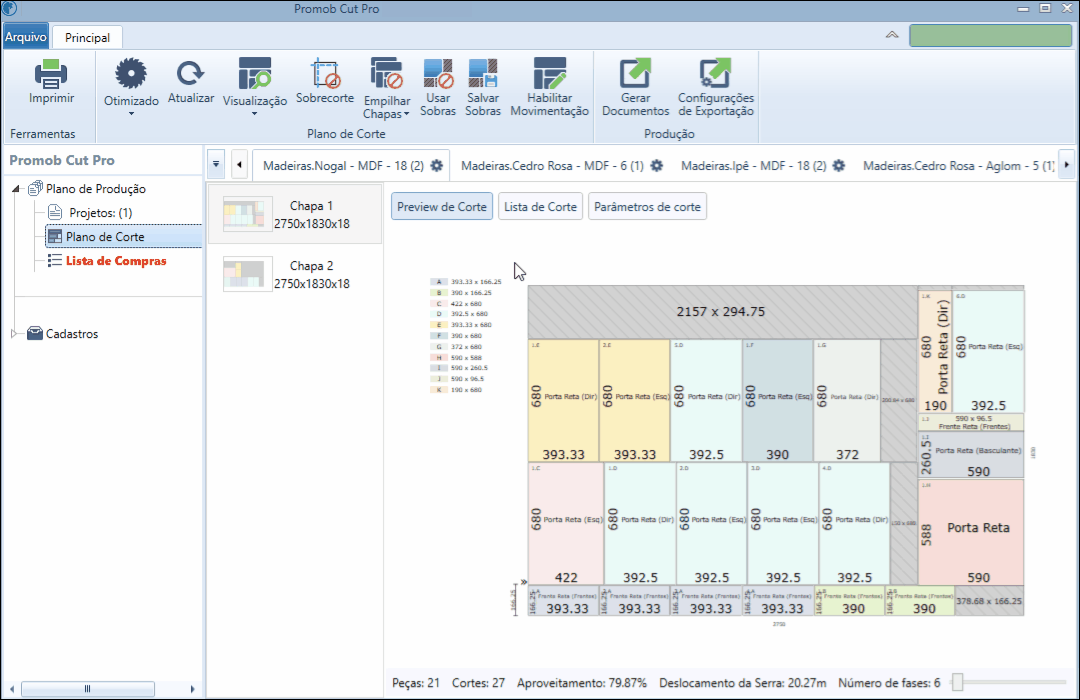Select Projetos: (1) in the tree

pos(101,213)
